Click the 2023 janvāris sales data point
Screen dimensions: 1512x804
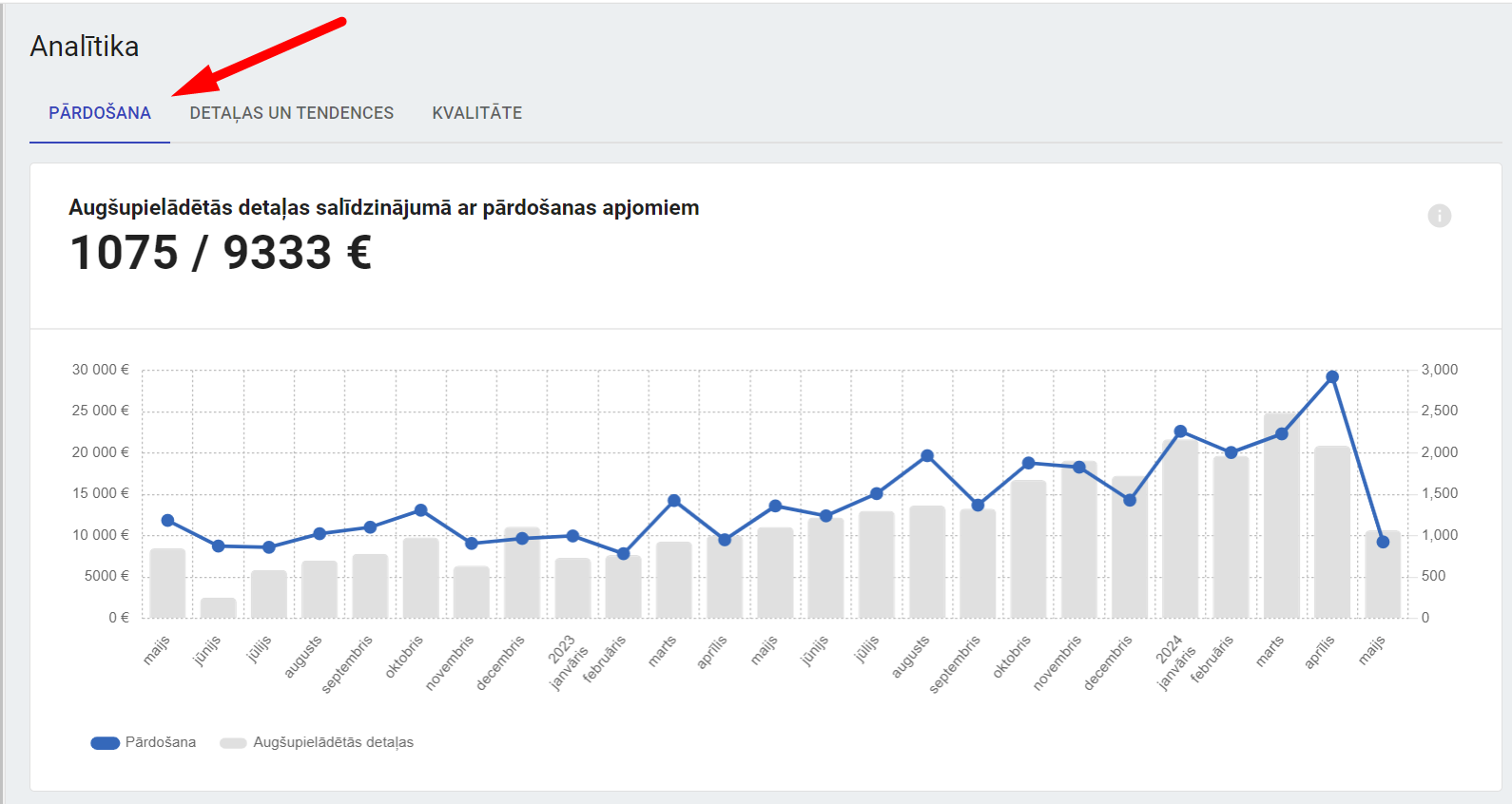(x=572, y=536)
